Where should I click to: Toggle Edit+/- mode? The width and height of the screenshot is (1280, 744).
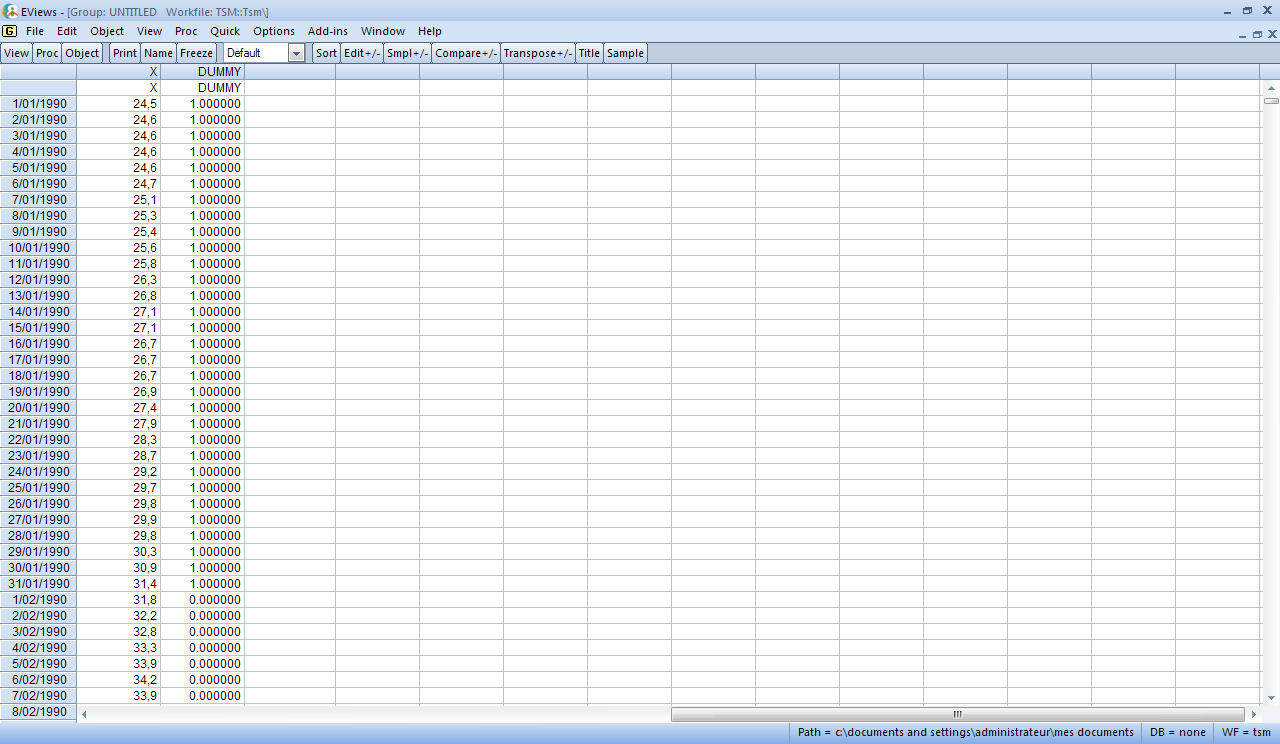362,53
